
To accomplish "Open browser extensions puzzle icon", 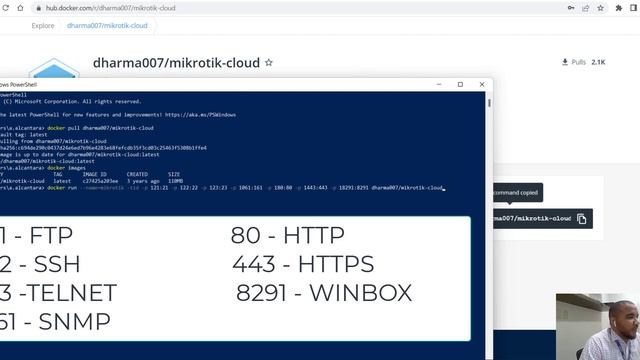I will [619, 8].
